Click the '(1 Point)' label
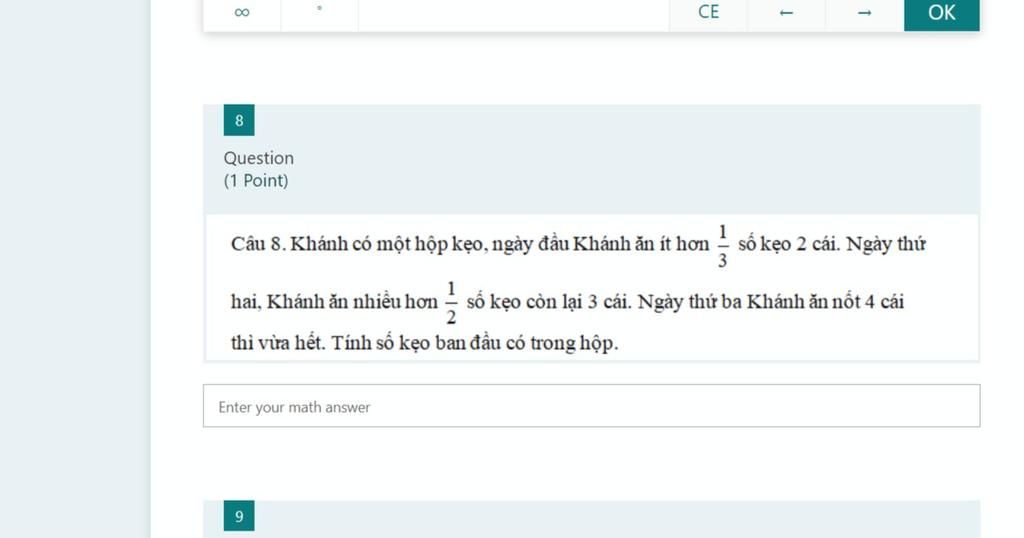The height and width of the screenshot is (538, 1024). [x=256, y=181]
